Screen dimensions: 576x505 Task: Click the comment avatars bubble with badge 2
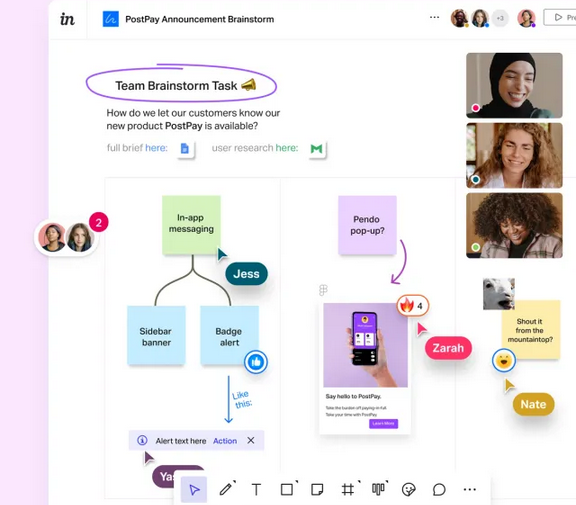pos(66,238)
